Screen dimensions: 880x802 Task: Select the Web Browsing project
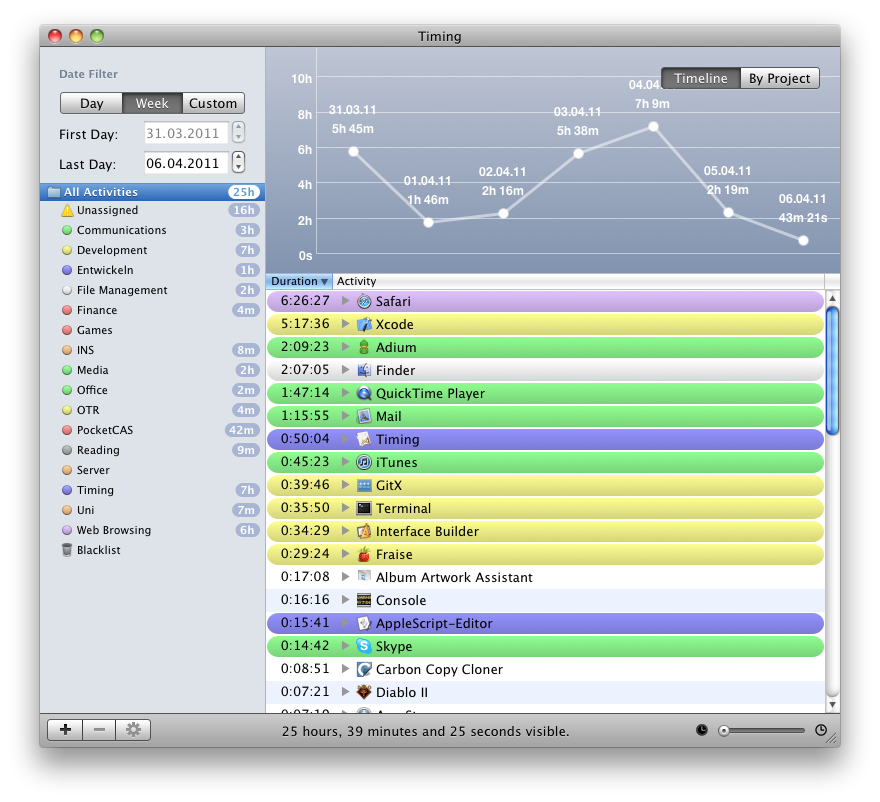pos(152,530)
